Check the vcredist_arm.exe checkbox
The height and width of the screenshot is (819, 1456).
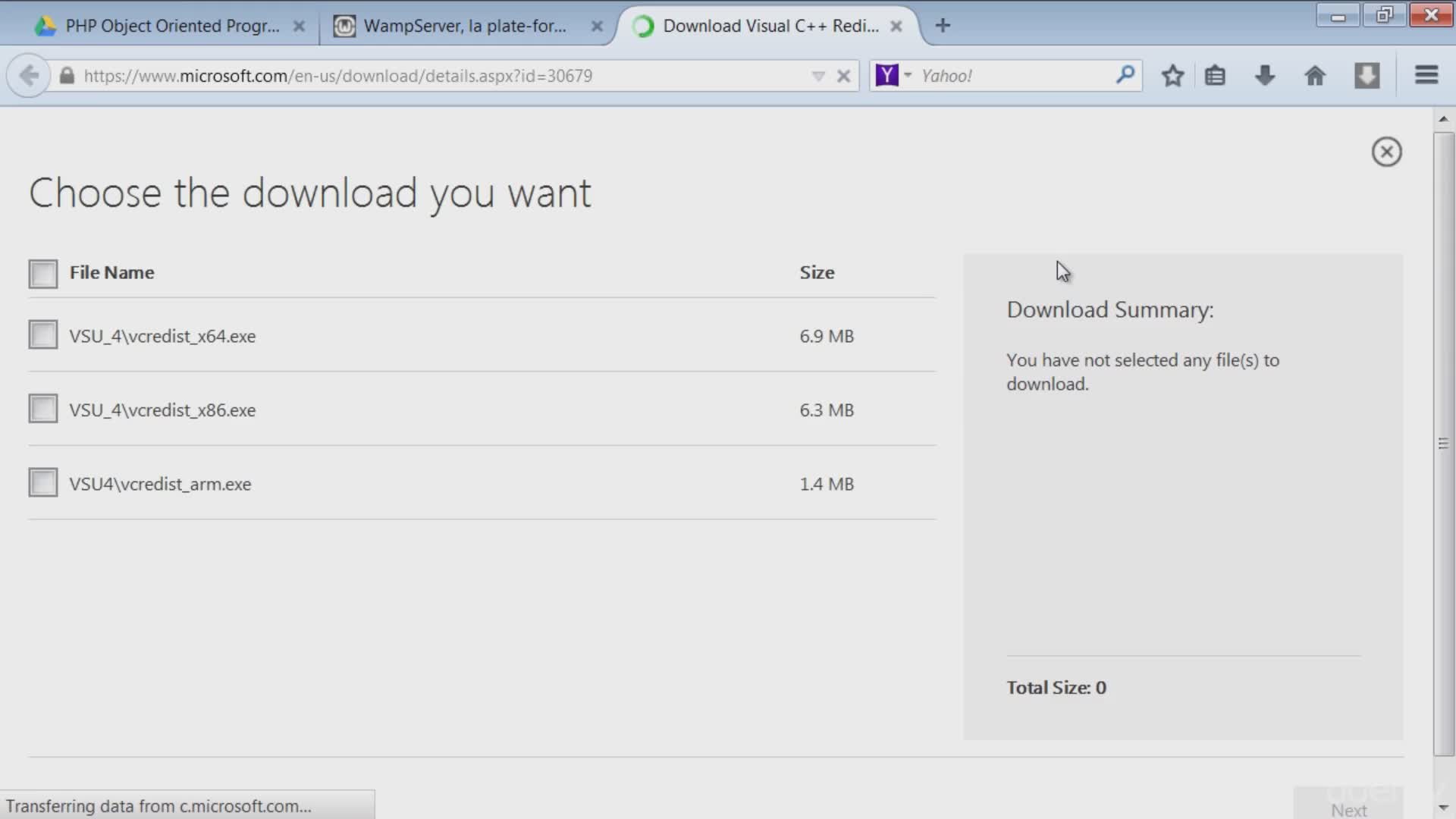43,482
